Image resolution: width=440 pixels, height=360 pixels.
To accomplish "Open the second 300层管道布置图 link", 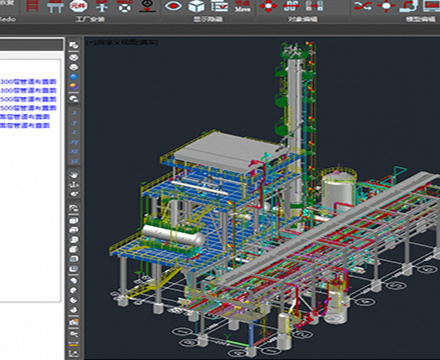I will [x=28, y=90].
